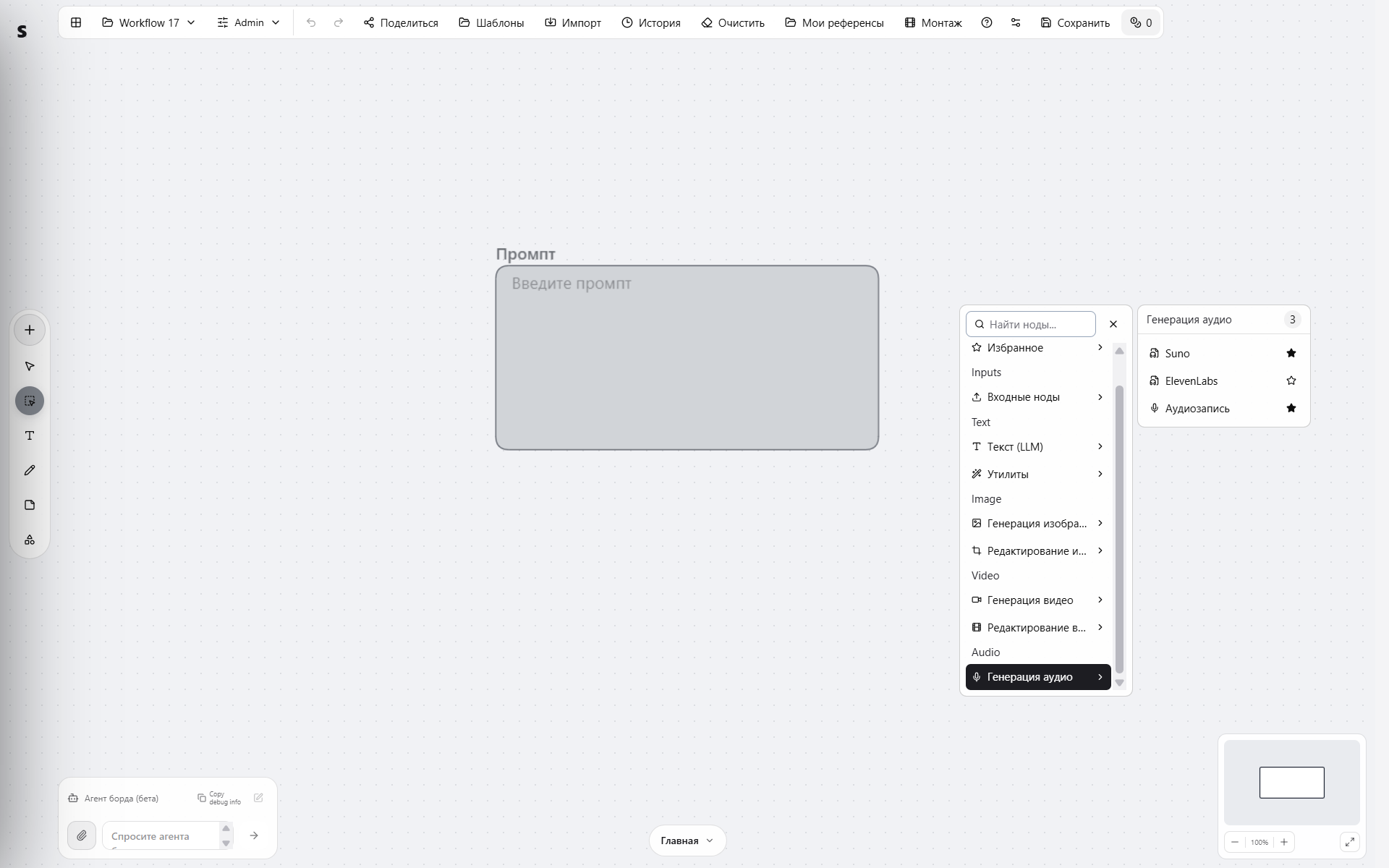Click the edit new chat icon in agent panel
This screenshot has height=868, width=1389.
coord(258,798)
